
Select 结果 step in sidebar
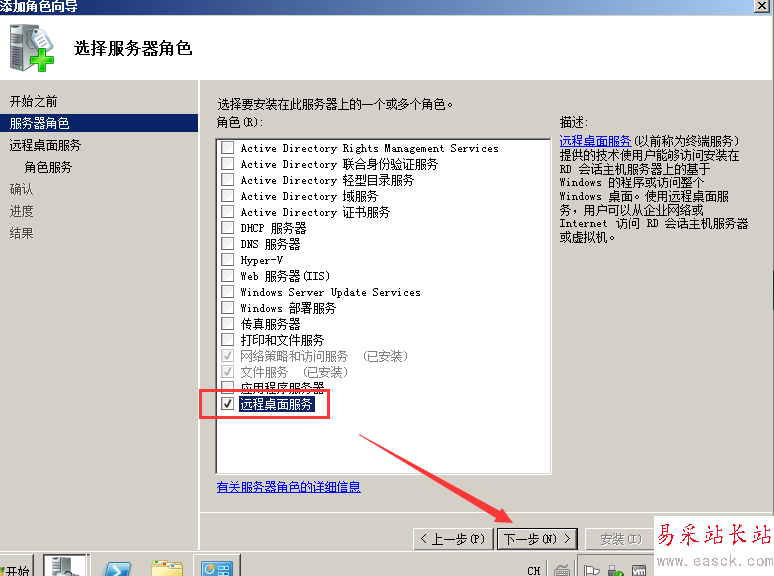[21, 233]
